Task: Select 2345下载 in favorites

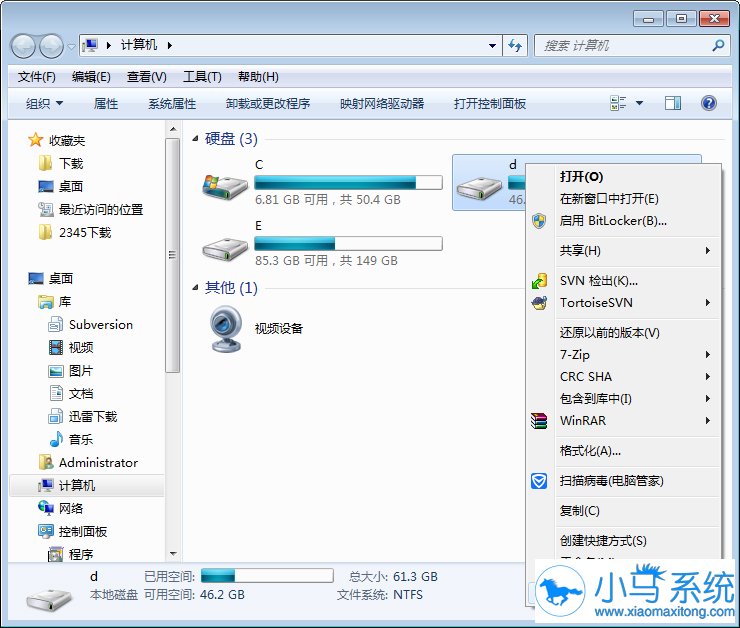Action: (x=85, y=232)
